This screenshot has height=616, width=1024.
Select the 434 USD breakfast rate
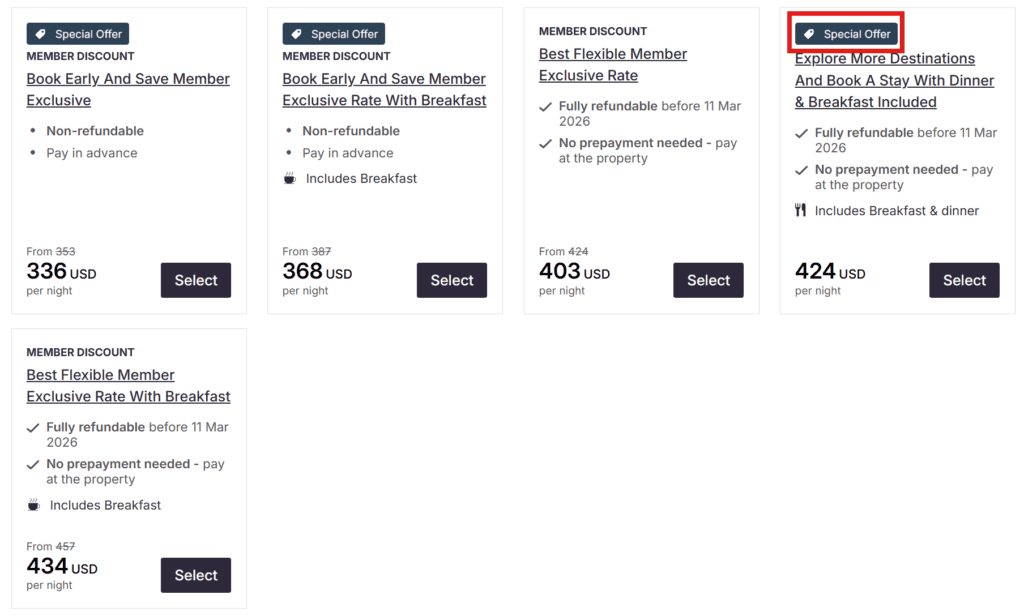[196, 575]
